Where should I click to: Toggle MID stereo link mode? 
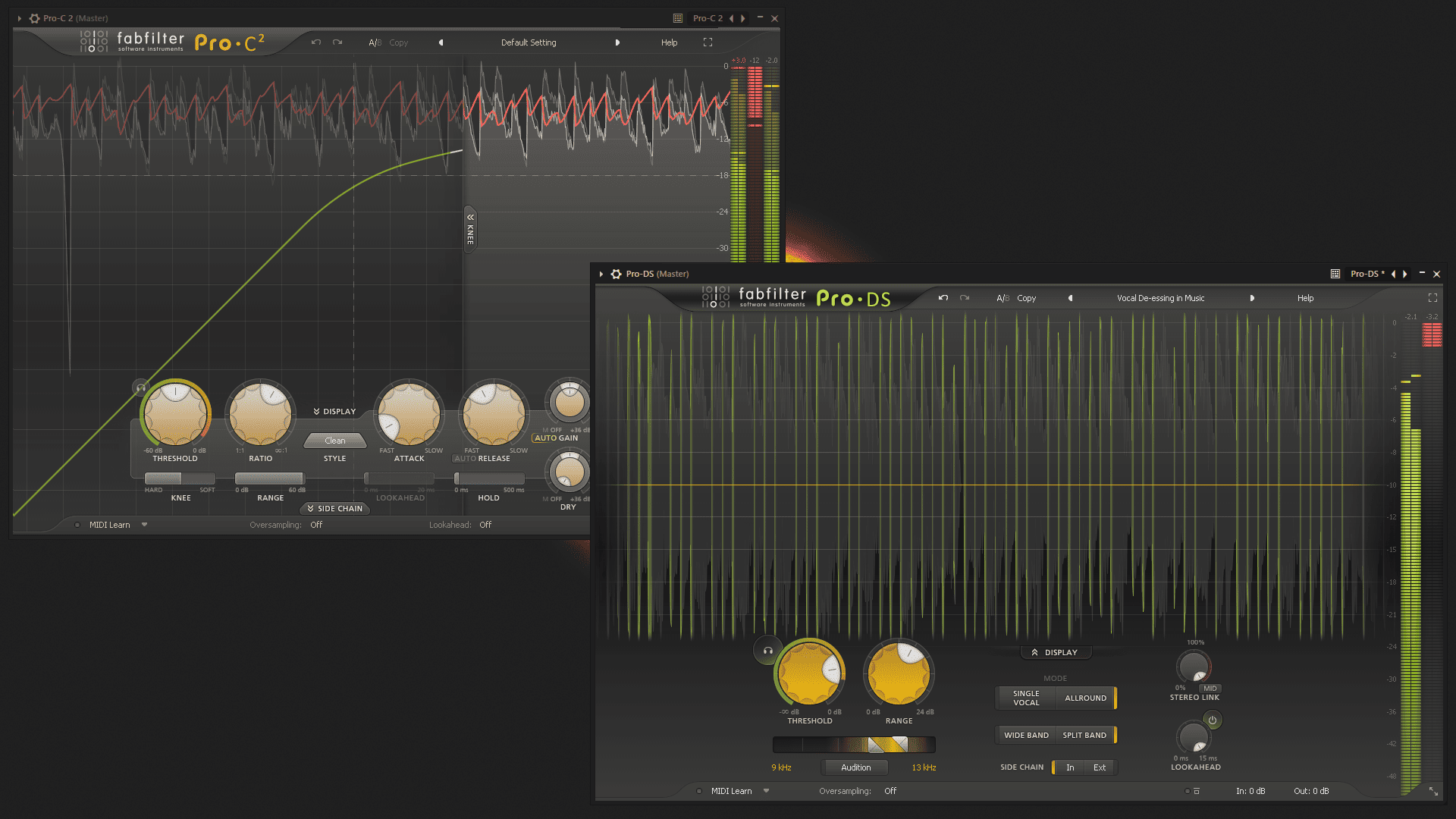pyautogui.click(x=1210, y=689)
